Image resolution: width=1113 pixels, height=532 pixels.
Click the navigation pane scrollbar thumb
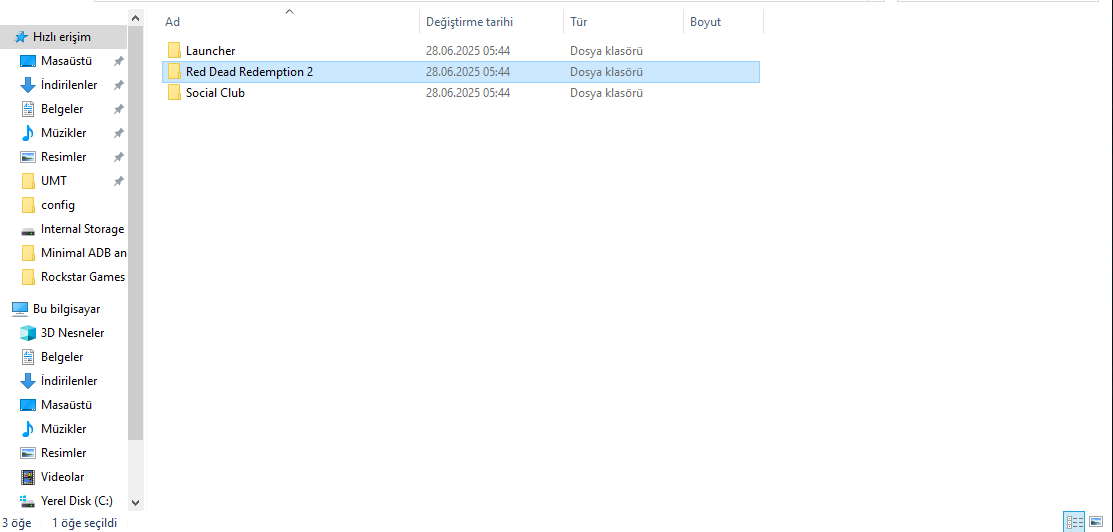tap(136, 232)
